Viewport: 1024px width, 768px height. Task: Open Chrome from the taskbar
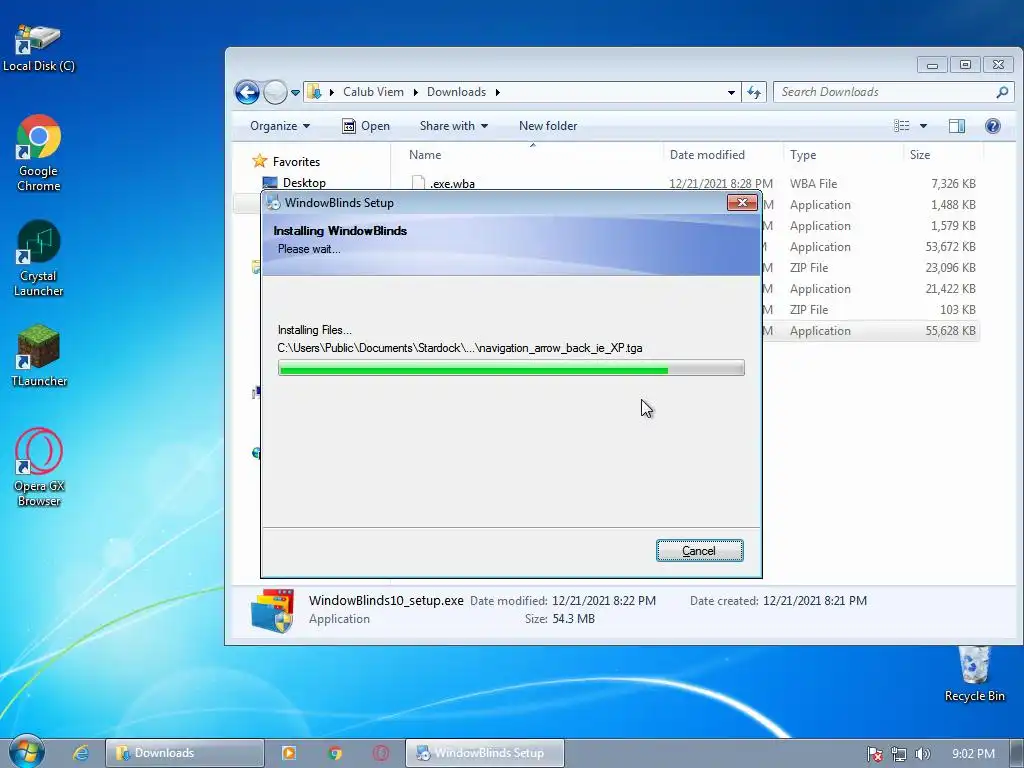pyautogui.click(x=335, y=753)
